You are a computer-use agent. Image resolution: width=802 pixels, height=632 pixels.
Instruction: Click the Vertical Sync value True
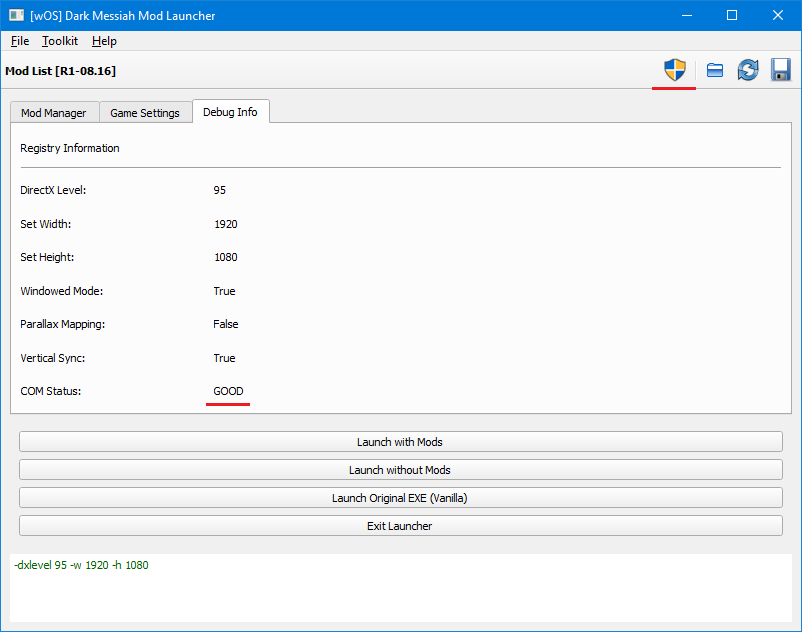(x=225, y=358)
